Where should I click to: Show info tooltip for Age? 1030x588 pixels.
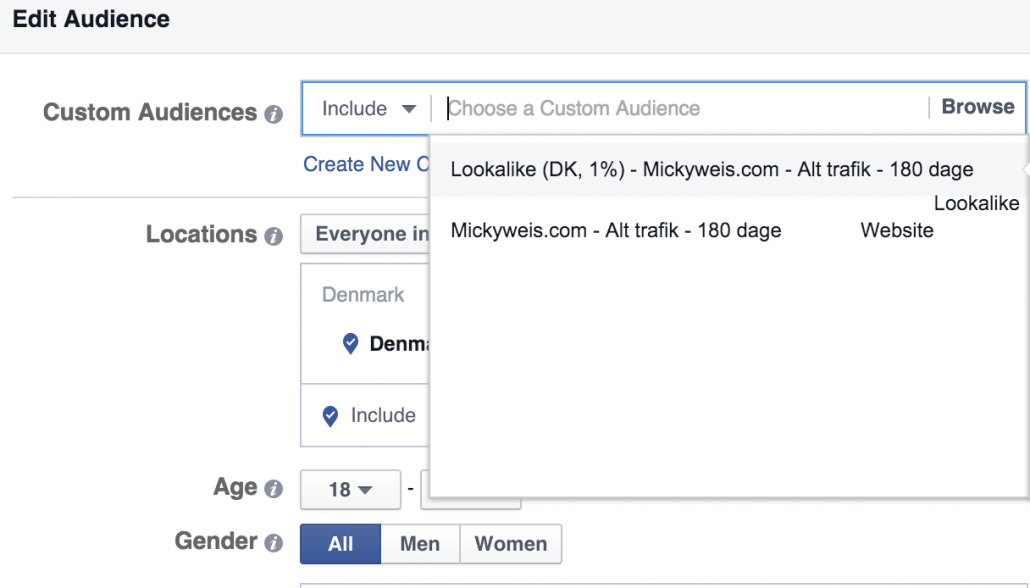(x=273, y=489)
